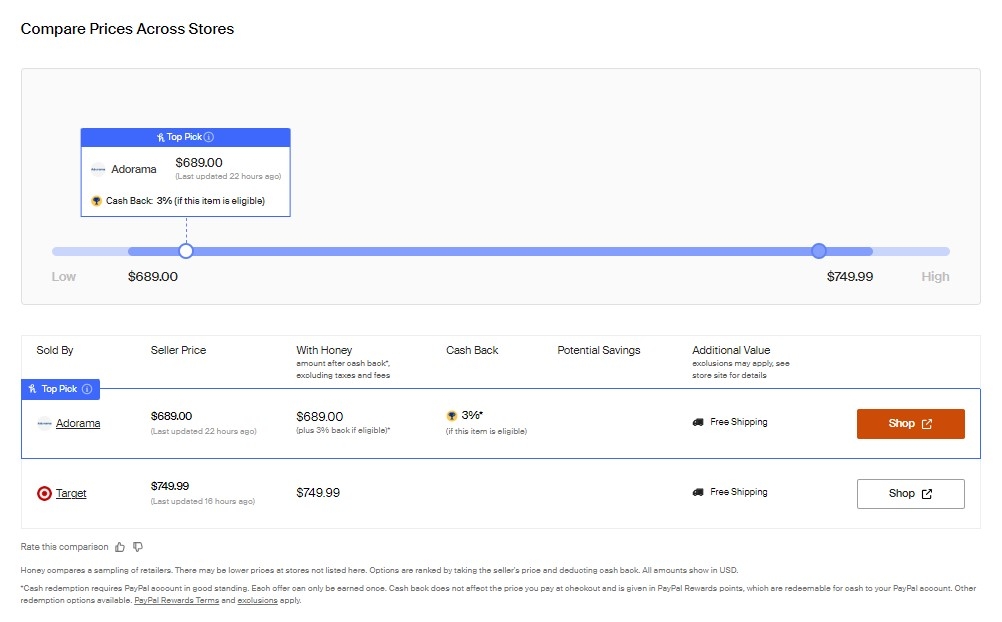Screen dimensions: 1002x622
Task: Click 'Last updated 22 hours ago' in table row
Action: pyautogui.click(x=203, y=432)
